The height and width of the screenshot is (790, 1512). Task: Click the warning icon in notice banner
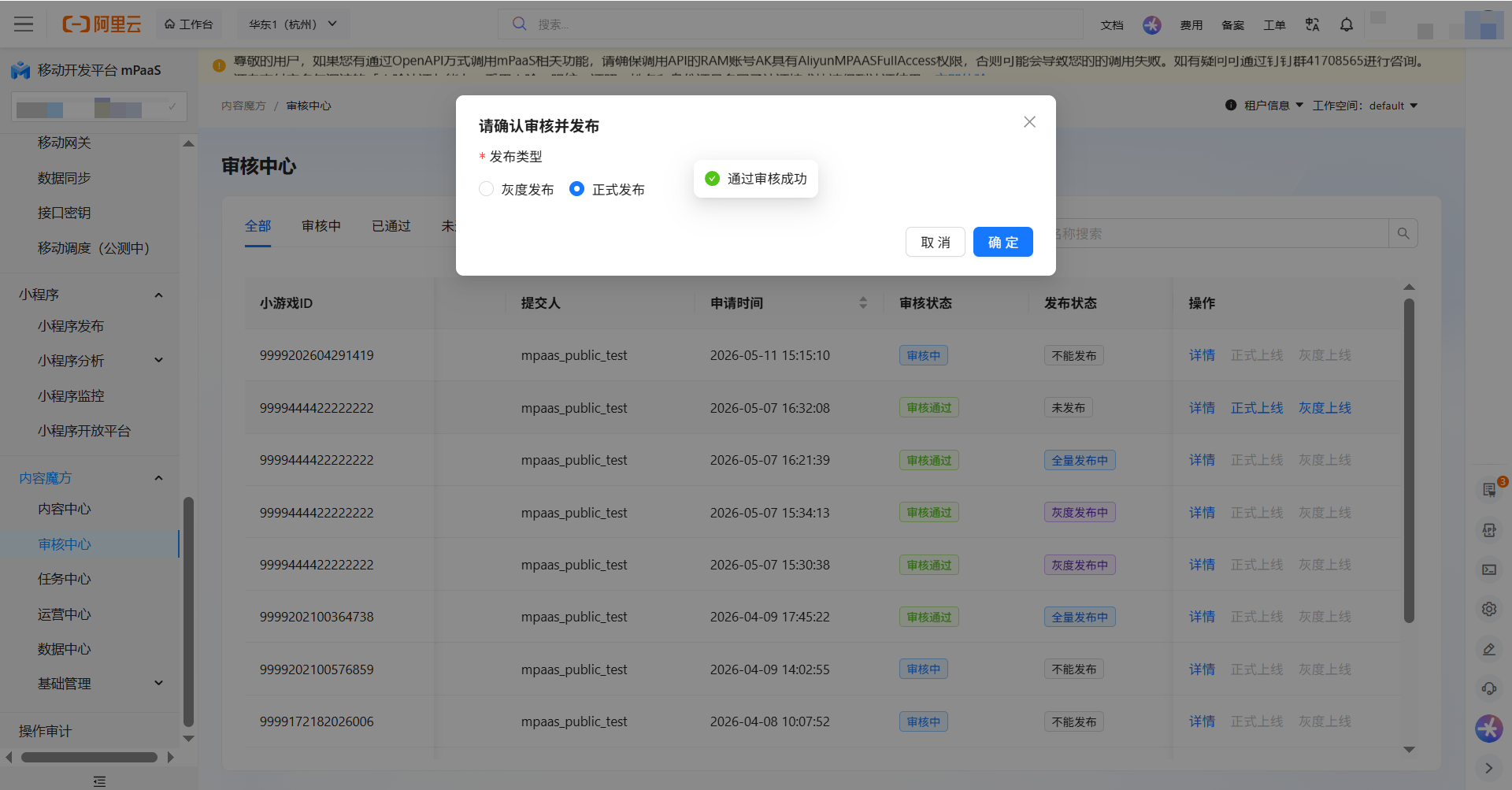click(219, 65)
